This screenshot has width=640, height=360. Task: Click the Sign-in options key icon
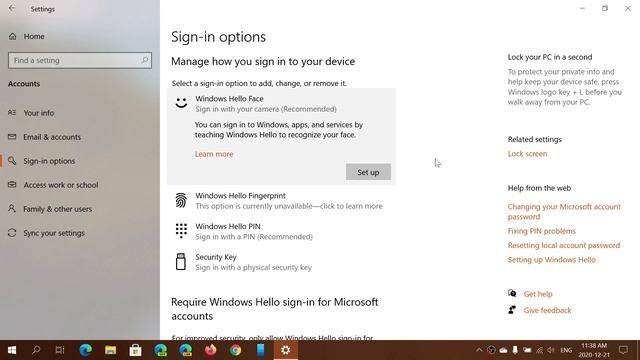[12, 161]
